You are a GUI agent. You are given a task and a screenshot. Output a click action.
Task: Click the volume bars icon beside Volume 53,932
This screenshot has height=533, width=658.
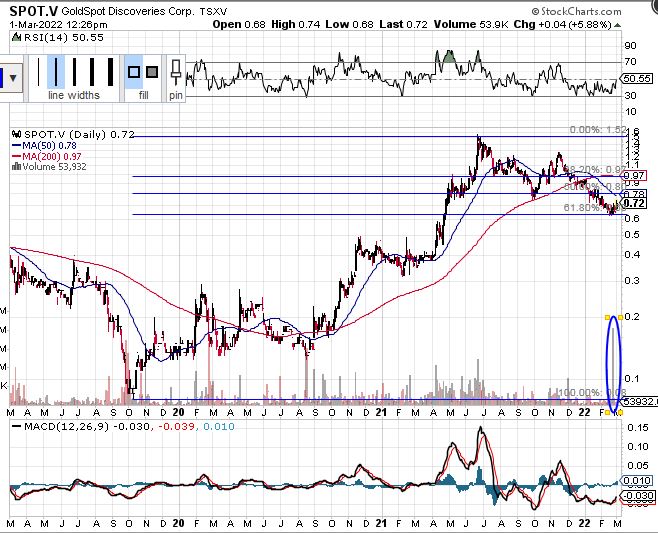[16, 167]
